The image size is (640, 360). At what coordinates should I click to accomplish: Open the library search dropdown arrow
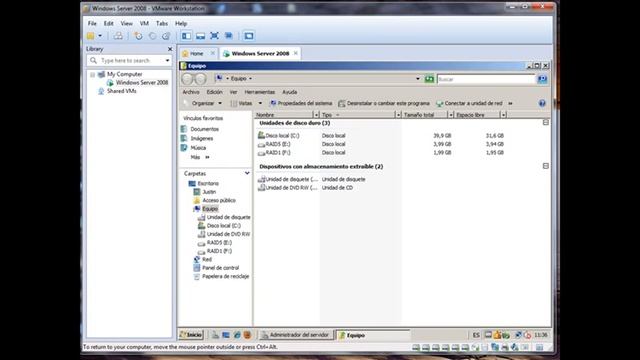coord(167,60)
